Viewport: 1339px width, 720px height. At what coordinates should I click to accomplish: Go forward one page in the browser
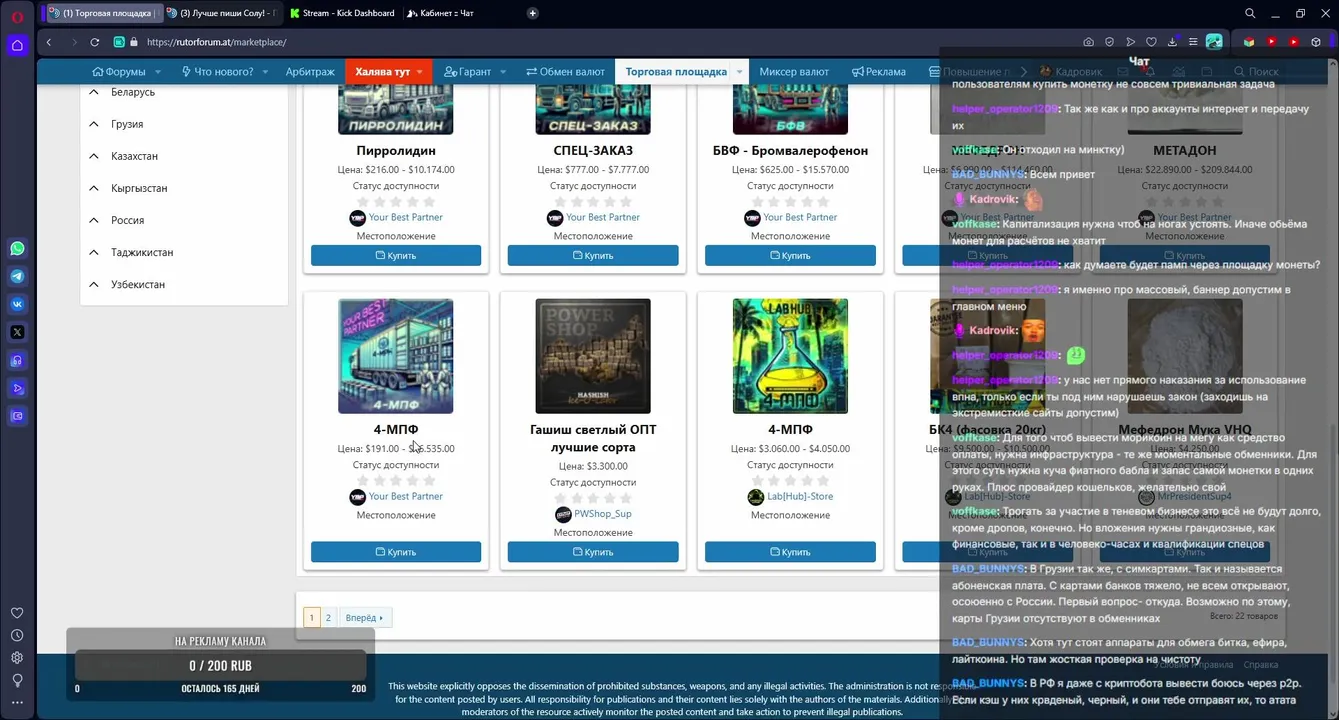pyautogui.click(x=73, y=42)
